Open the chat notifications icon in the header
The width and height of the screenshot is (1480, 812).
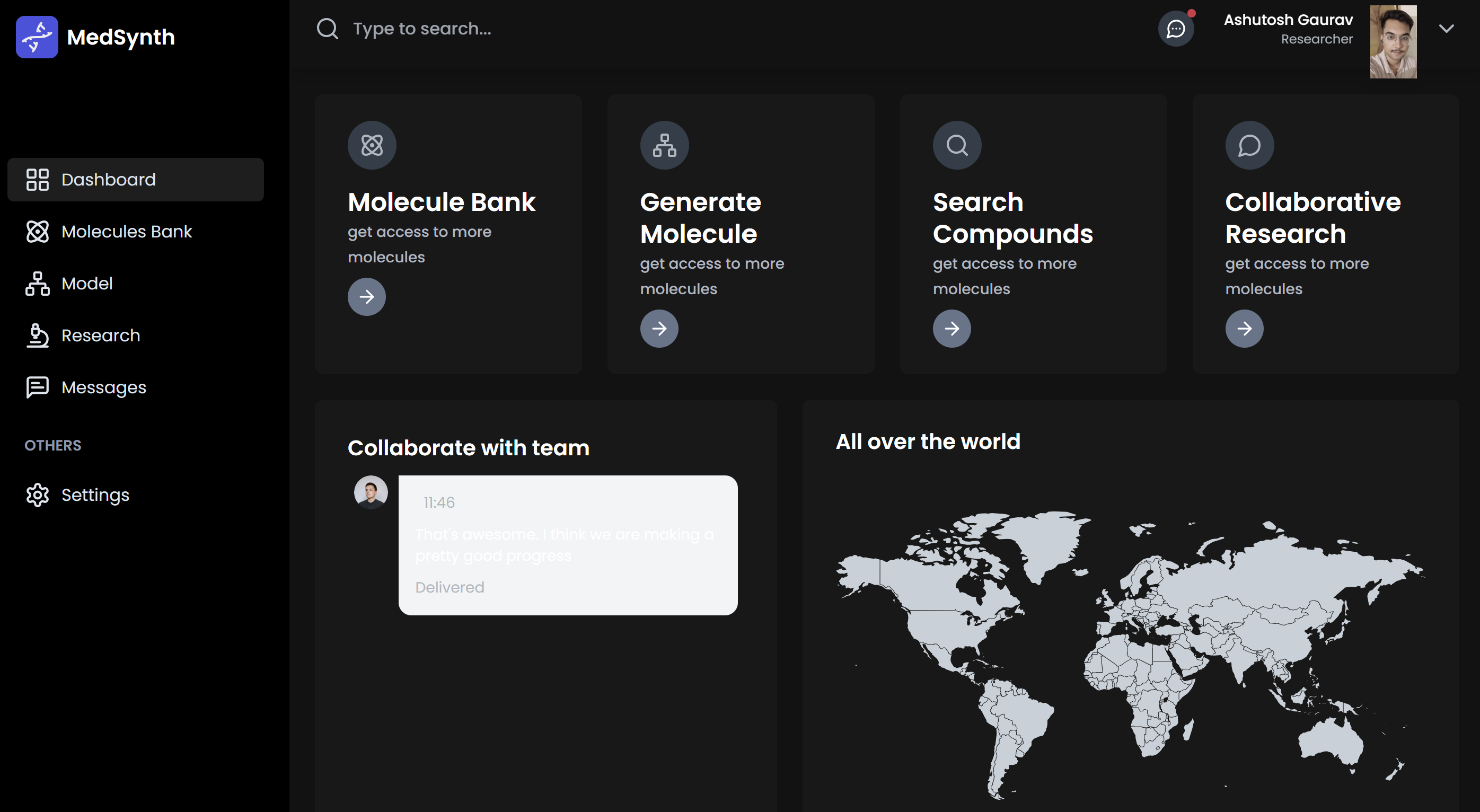coord(1176,29)
